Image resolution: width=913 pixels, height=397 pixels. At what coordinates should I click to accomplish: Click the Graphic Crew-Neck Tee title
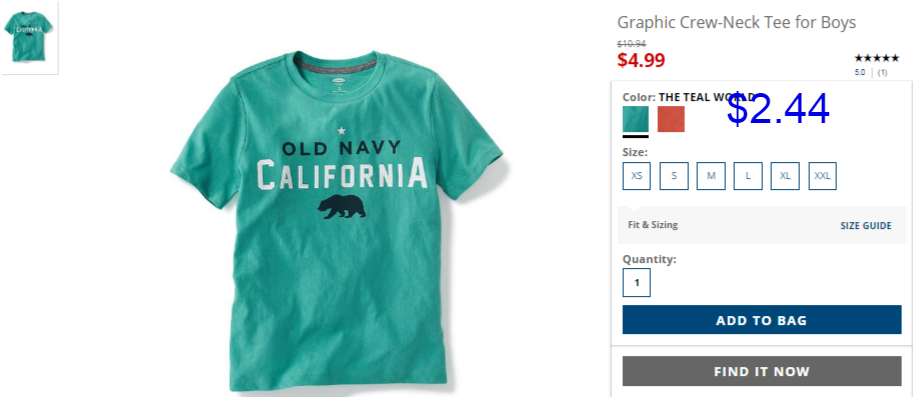(736, 23)
